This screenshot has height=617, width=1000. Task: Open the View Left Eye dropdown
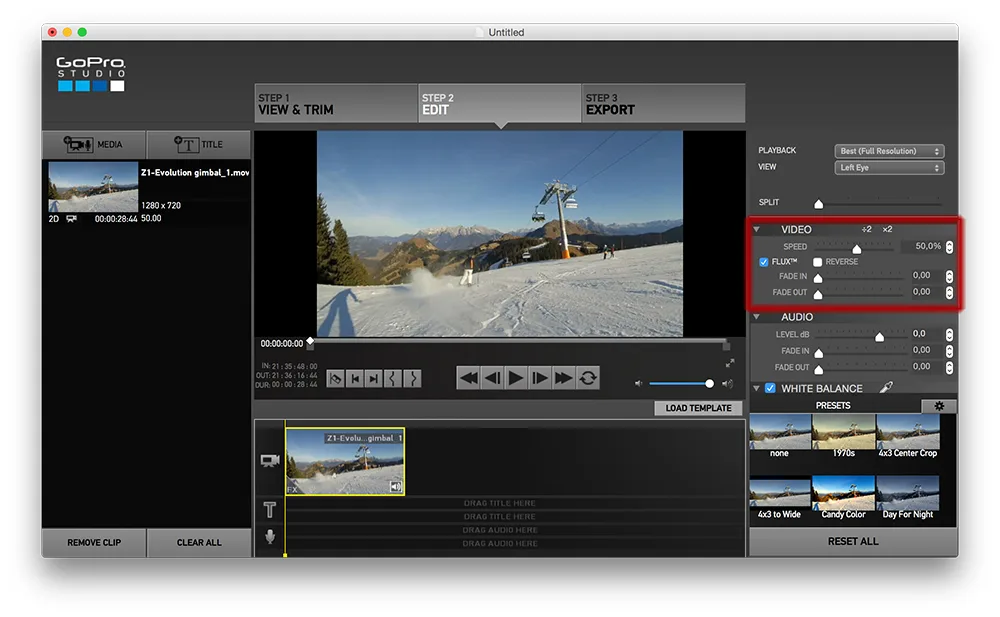pyautogui.click(x=889, y=168)
